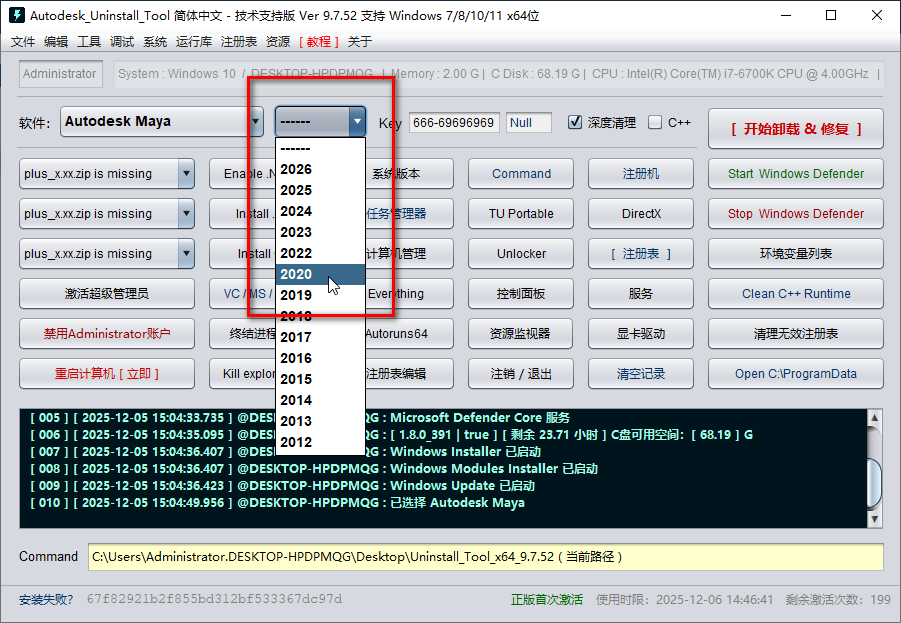The width and height of the screenshot is (901, 623).
Task: Click 清空记录 button
Action: (641, 374)
